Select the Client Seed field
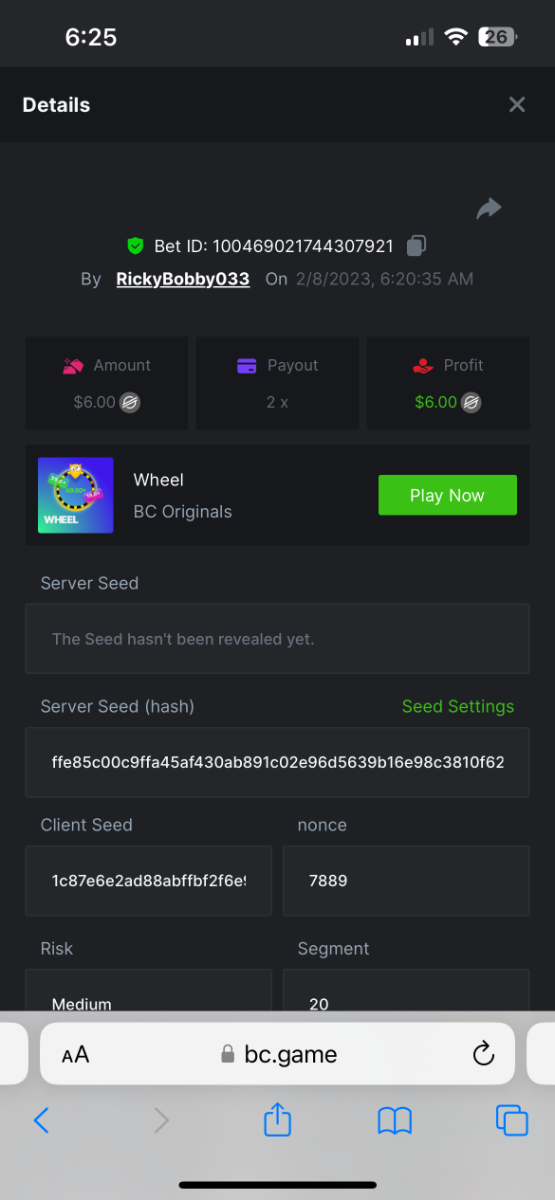 pyautogui.click(x=148, y=881)
